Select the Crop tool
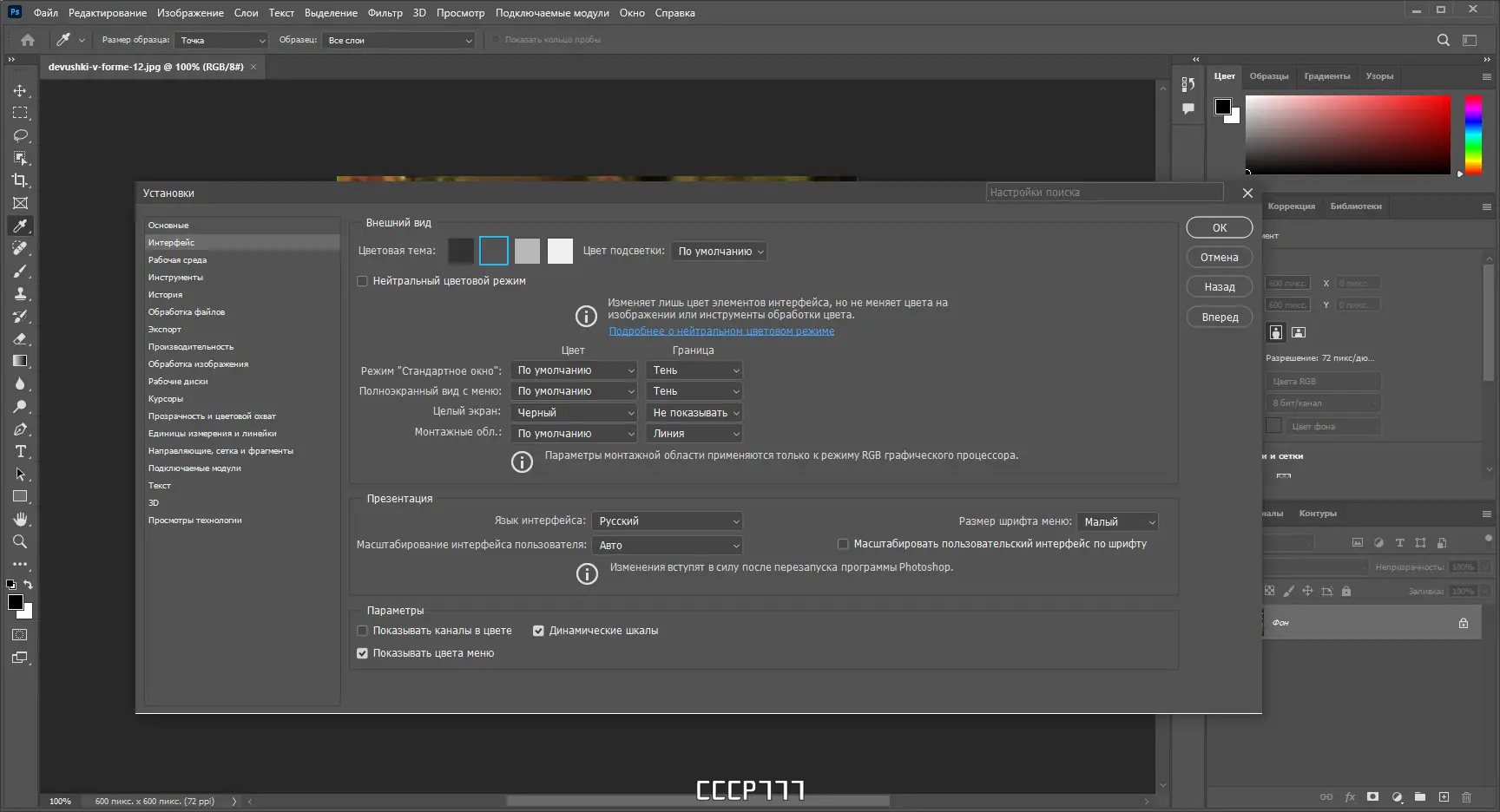Screen dimensions: 1500x812 pyautogui.click(x=20, y=181)
